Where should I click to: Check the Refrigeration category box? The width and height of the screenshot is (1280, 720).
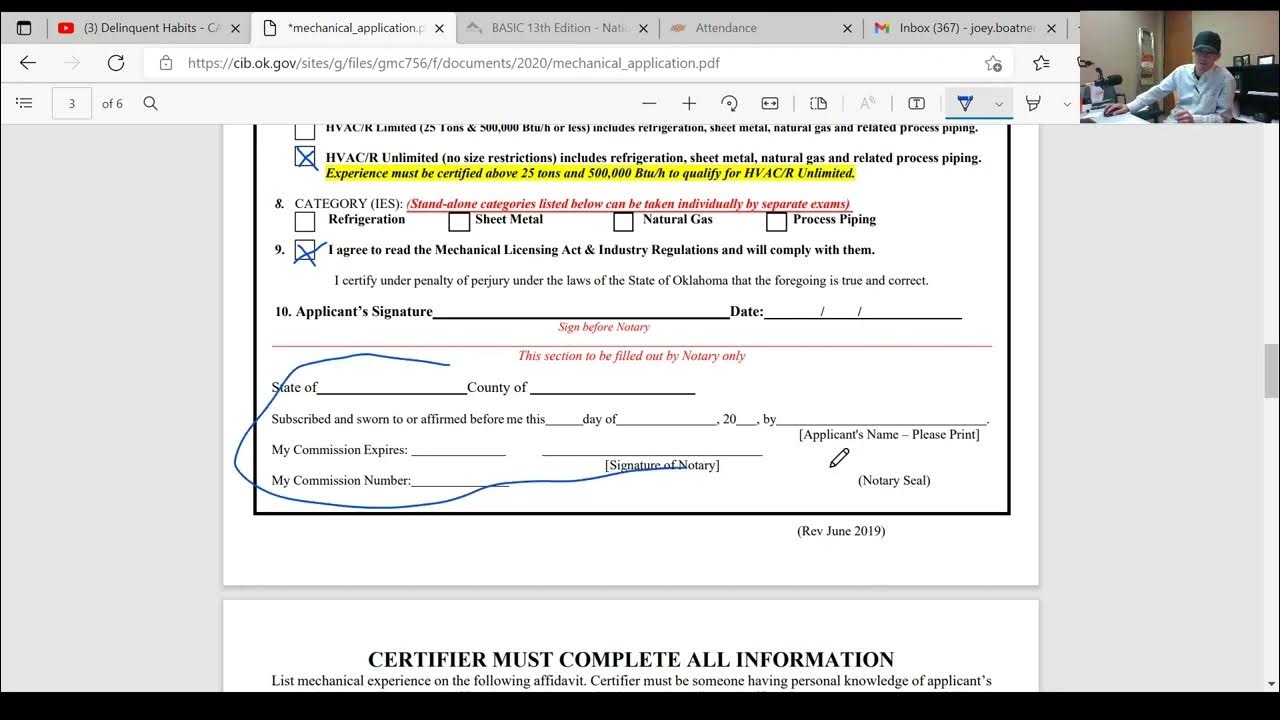[x=305, y=221]
